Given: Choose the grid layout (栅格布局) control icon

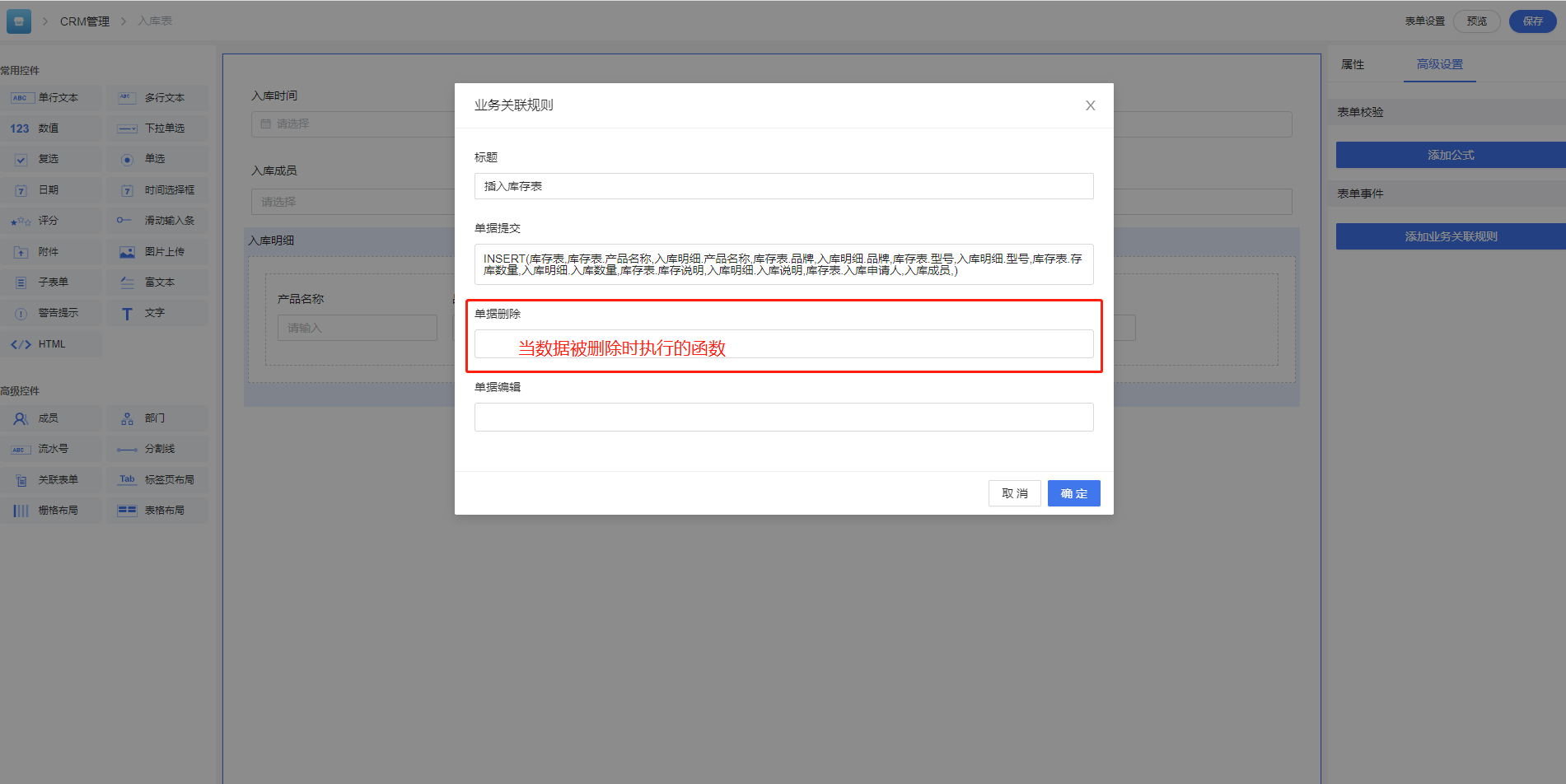Looking at the screenshot, I should pyautogui.click(x=21, y=511).
